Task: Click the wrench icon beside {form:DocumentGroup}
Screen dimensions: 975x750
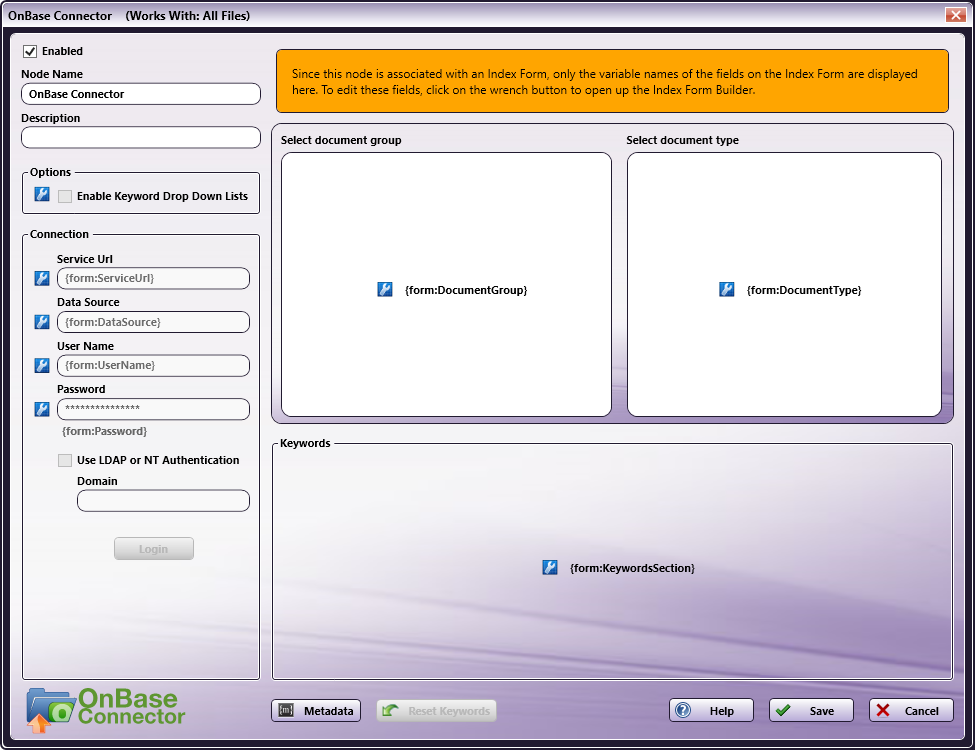Action: click(x=385, y=289)
